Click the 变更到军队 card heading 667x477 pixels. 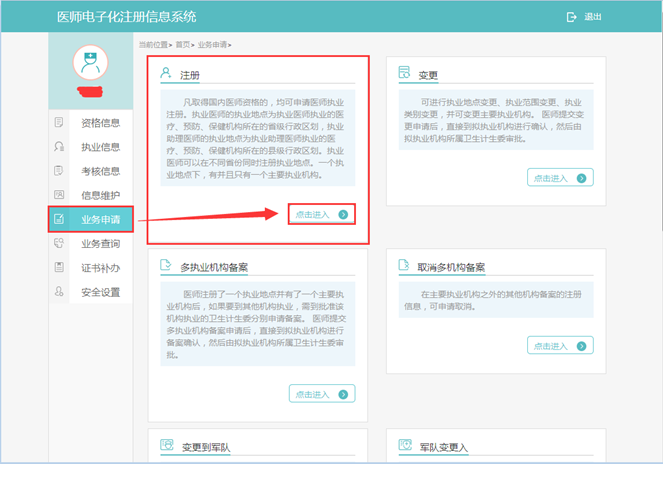pyautogui.click(x=206, y=446)
